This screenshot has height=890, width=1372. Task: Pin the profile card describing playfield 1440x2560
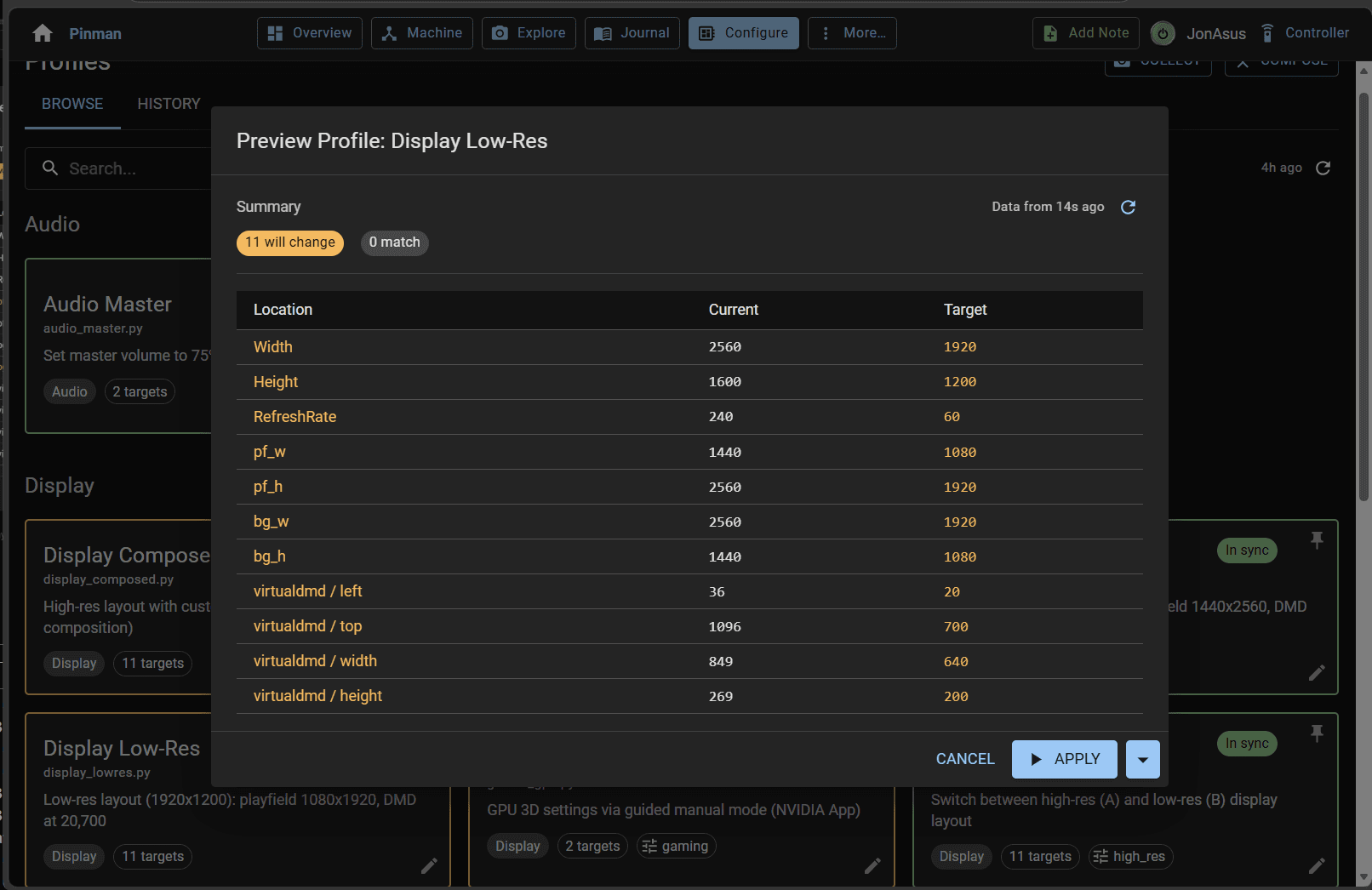tap(1317, 540)
